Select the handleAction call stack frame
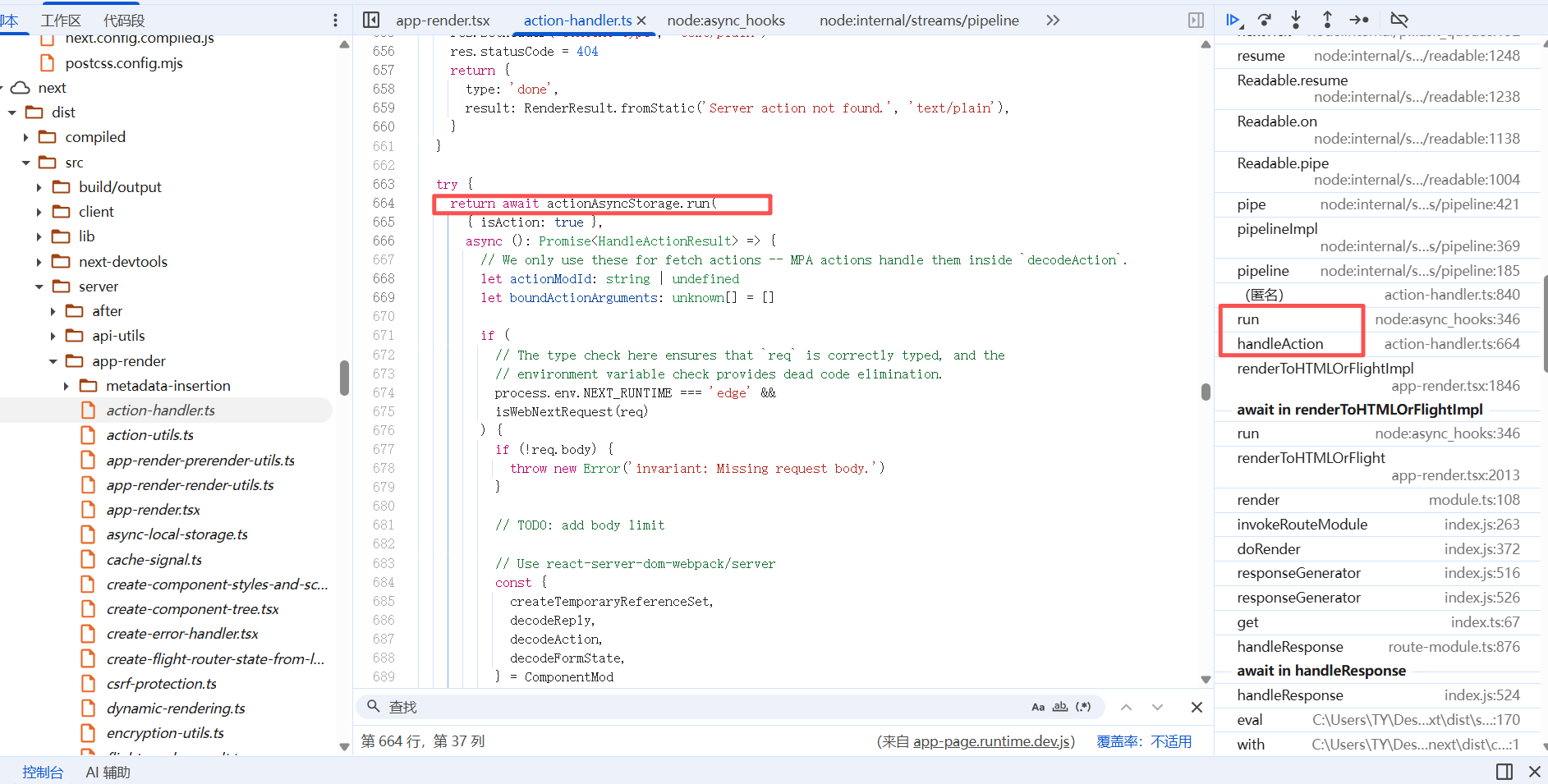1548x784 pixels. (1280, 344)
